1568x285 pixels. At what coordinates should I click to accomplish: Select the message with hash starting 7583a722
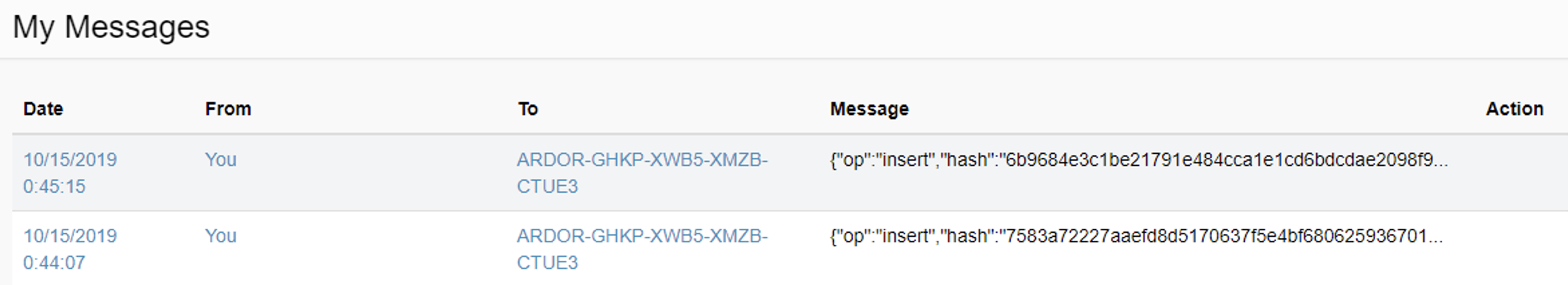coord(1135,236)
